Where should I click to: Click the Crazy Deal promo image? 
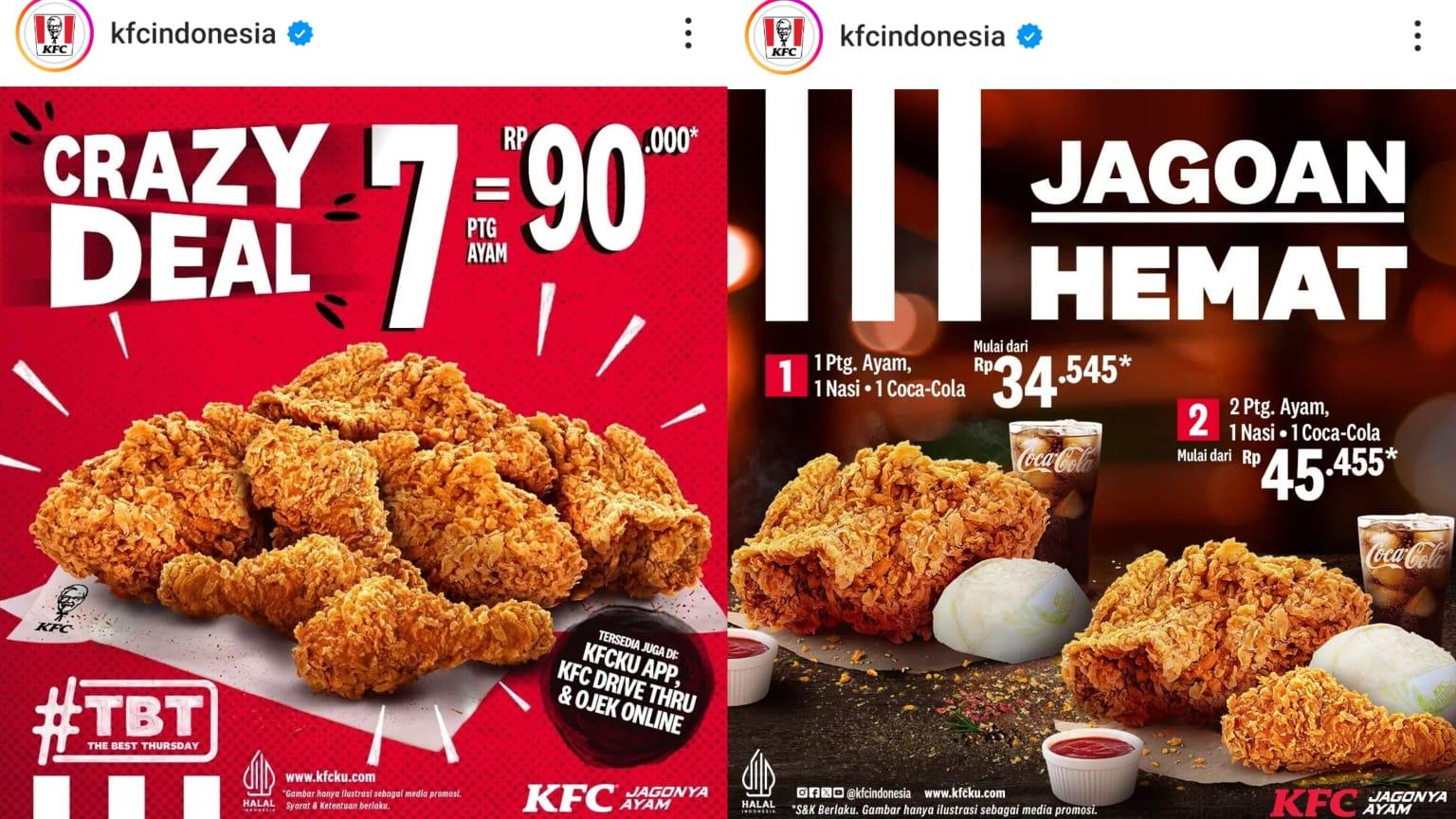point(364,453)
